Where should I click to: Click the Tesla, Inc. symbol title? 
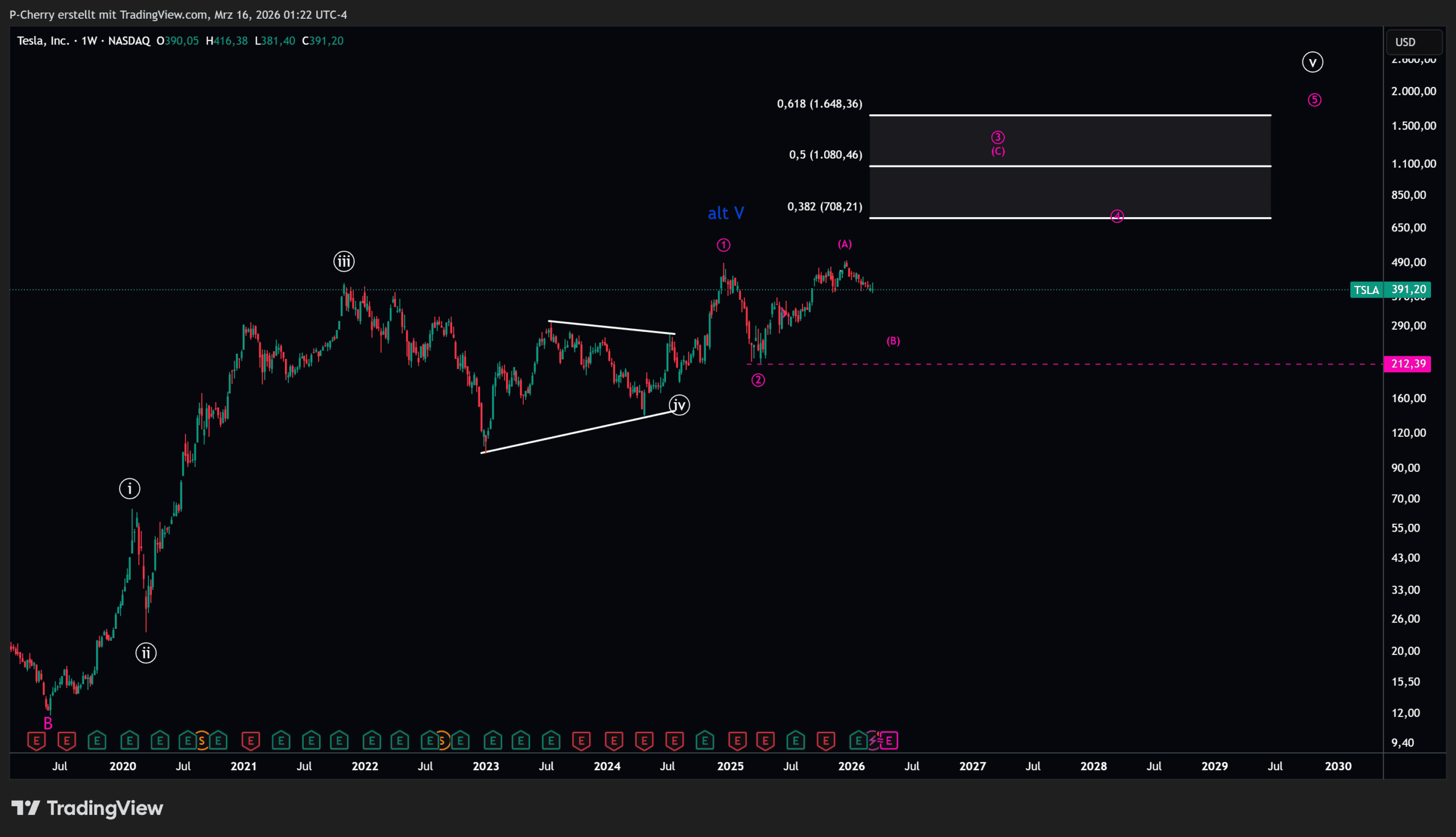coord(43,41)
